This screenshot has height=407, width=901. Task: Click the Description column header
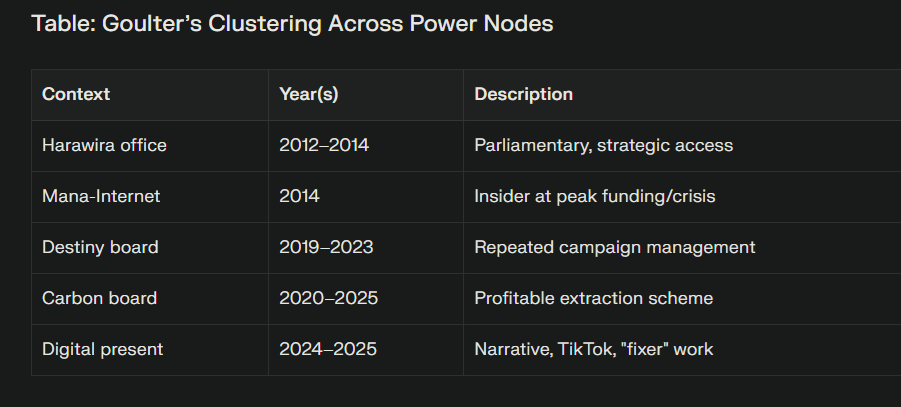tap(523, 94)
